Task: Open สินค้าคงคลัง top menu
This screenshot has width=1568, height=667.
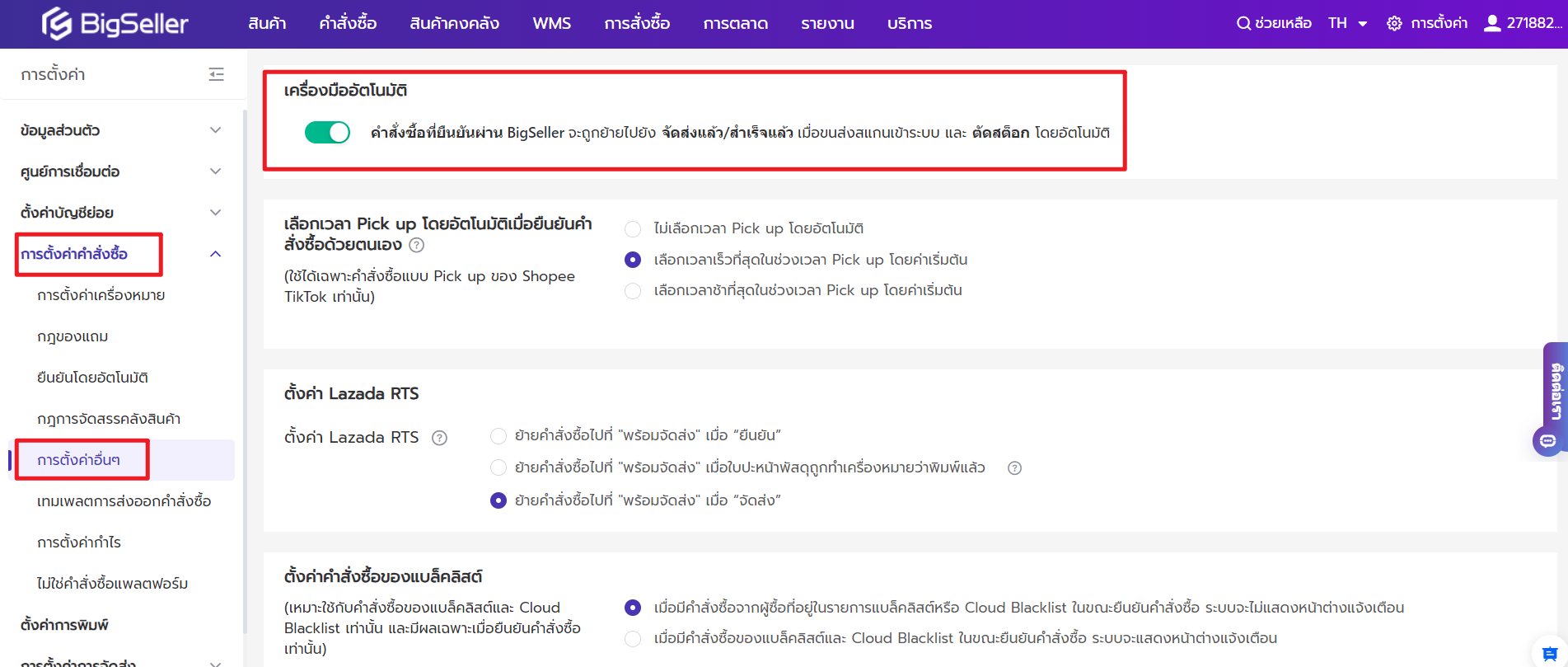Action: 455,24
